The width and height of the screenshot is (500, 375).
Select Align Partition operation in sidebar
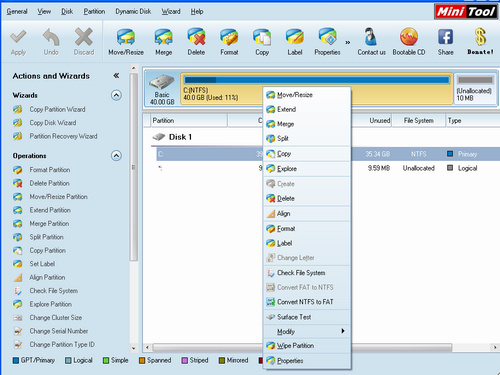coord(47,277)
